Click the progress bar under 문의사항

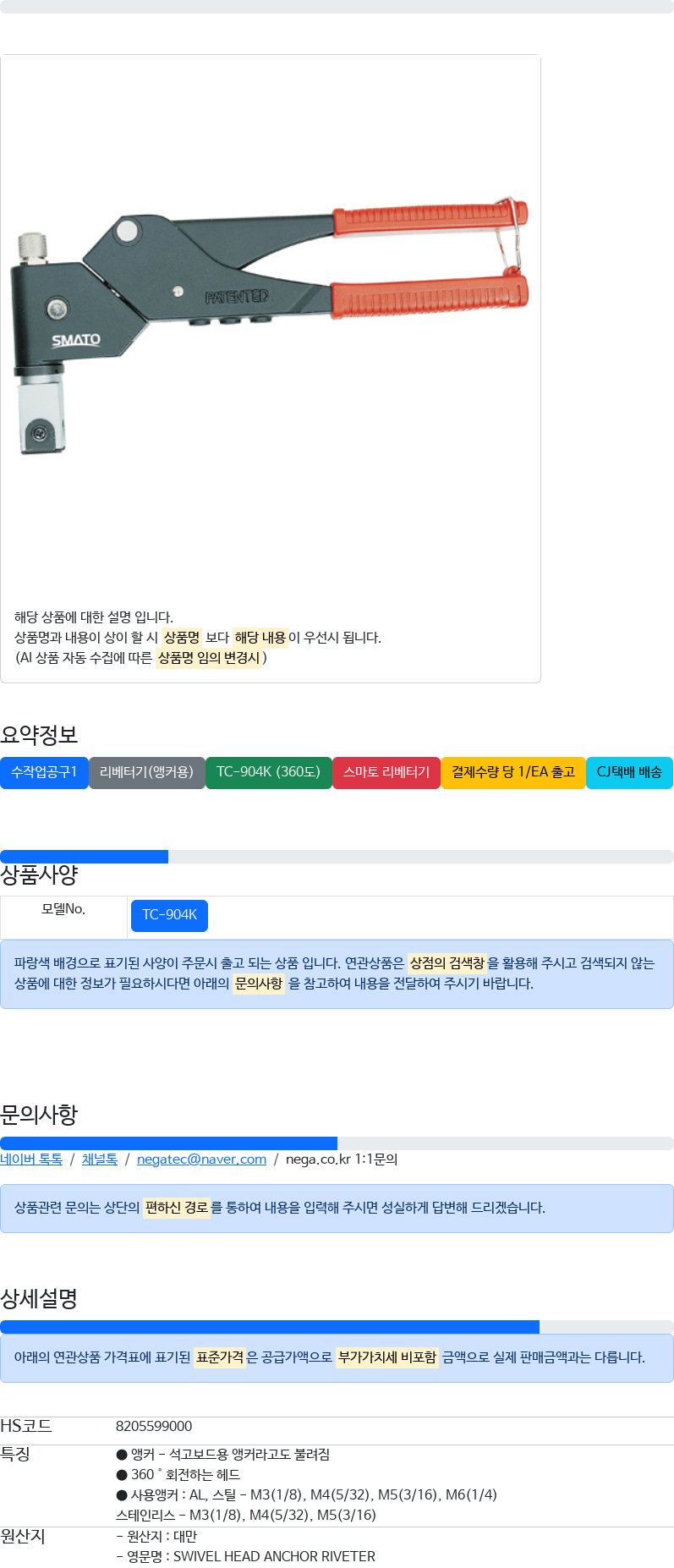337,1143
